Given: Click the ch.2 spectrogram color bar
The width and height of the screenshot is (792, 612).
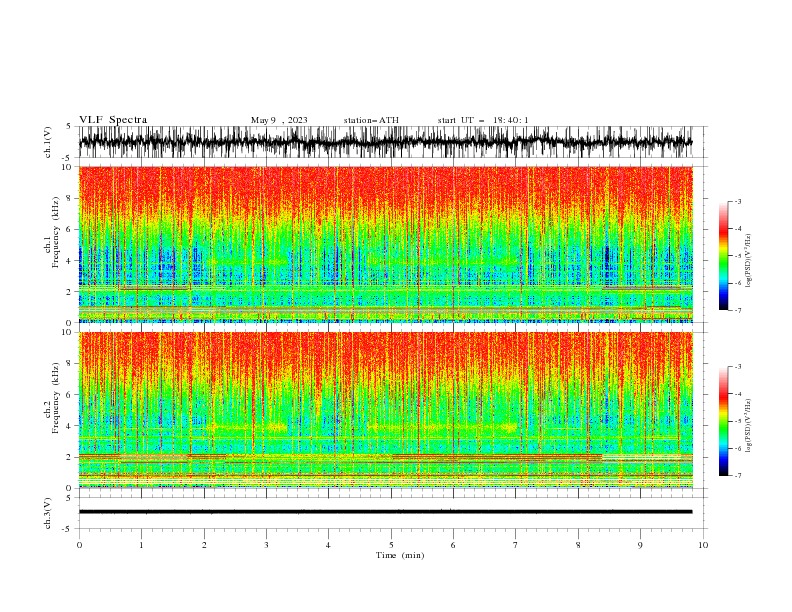Looking at the screenshot, I should [x=724, y=421].
